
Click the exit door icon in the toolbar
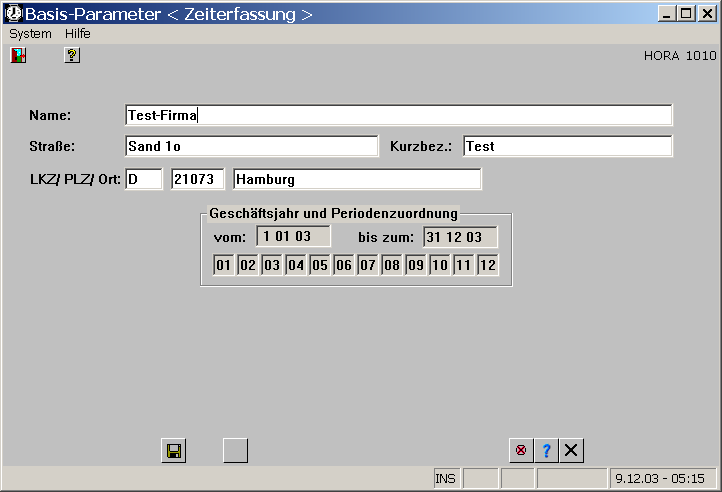18,56
